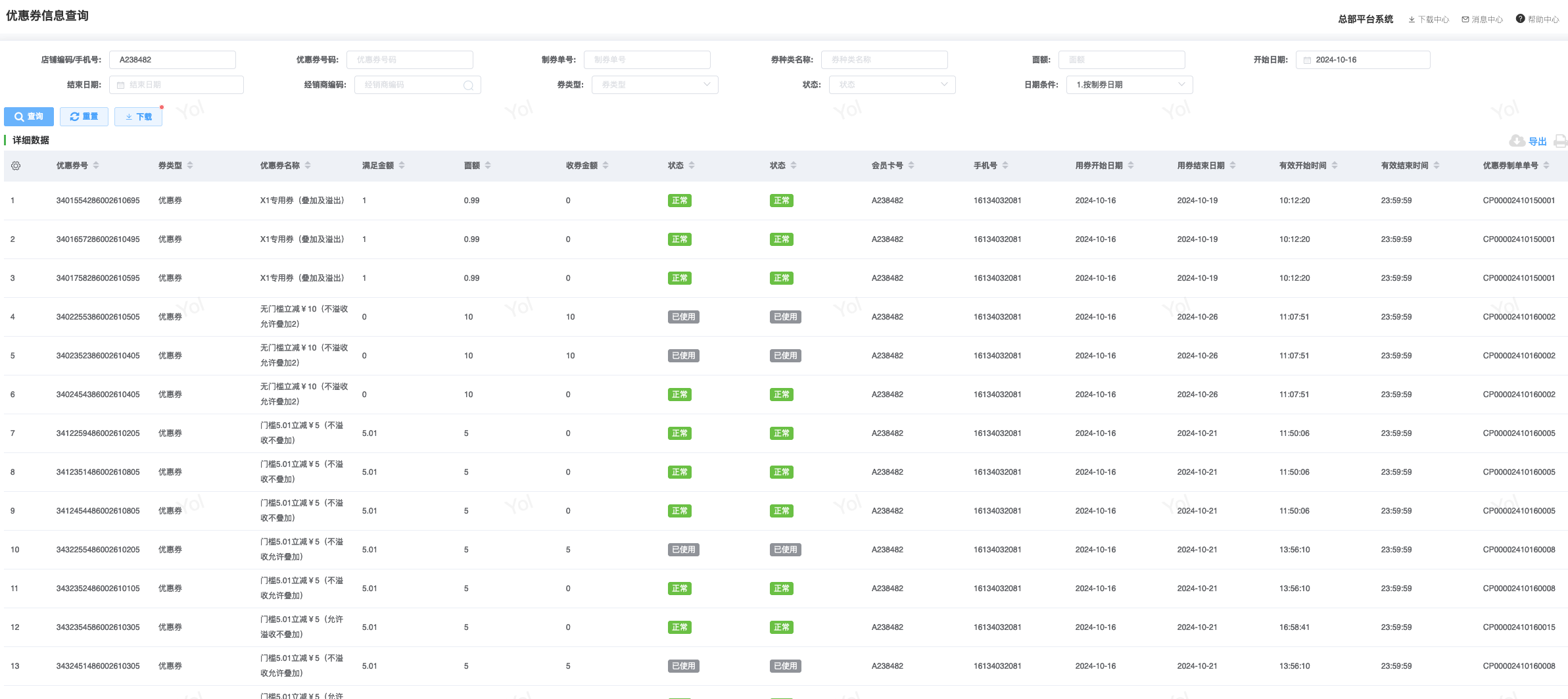
Task: Click the 导出 cloud export icon
Action: (1517, 141)
